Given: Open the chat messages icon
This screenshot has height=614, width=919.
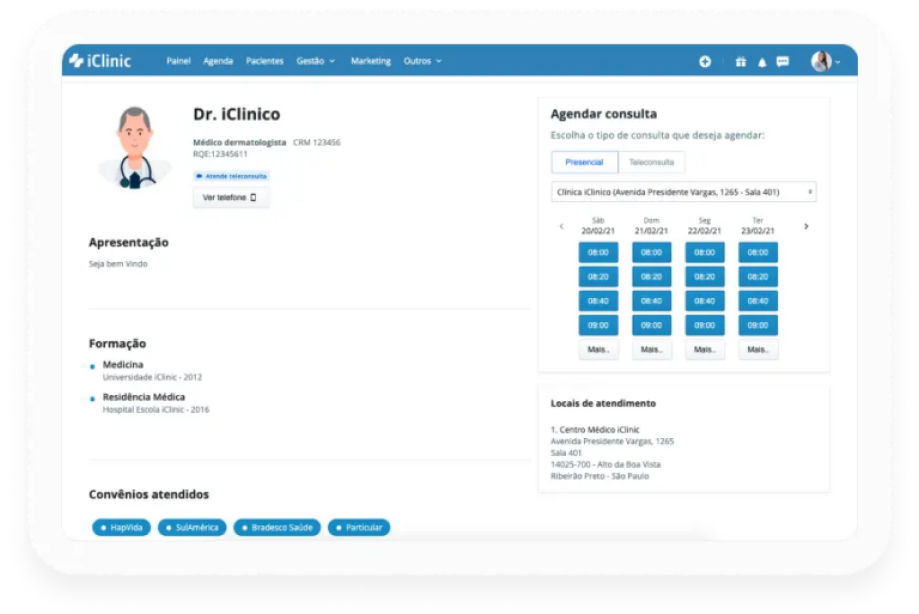Looking at the screenshot, I should [783, 61].
